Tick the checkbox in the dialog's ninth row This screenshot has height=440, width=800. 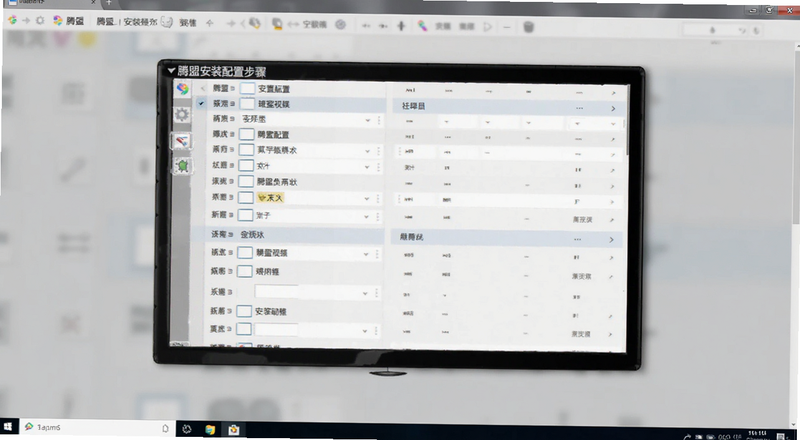(246, 215)
